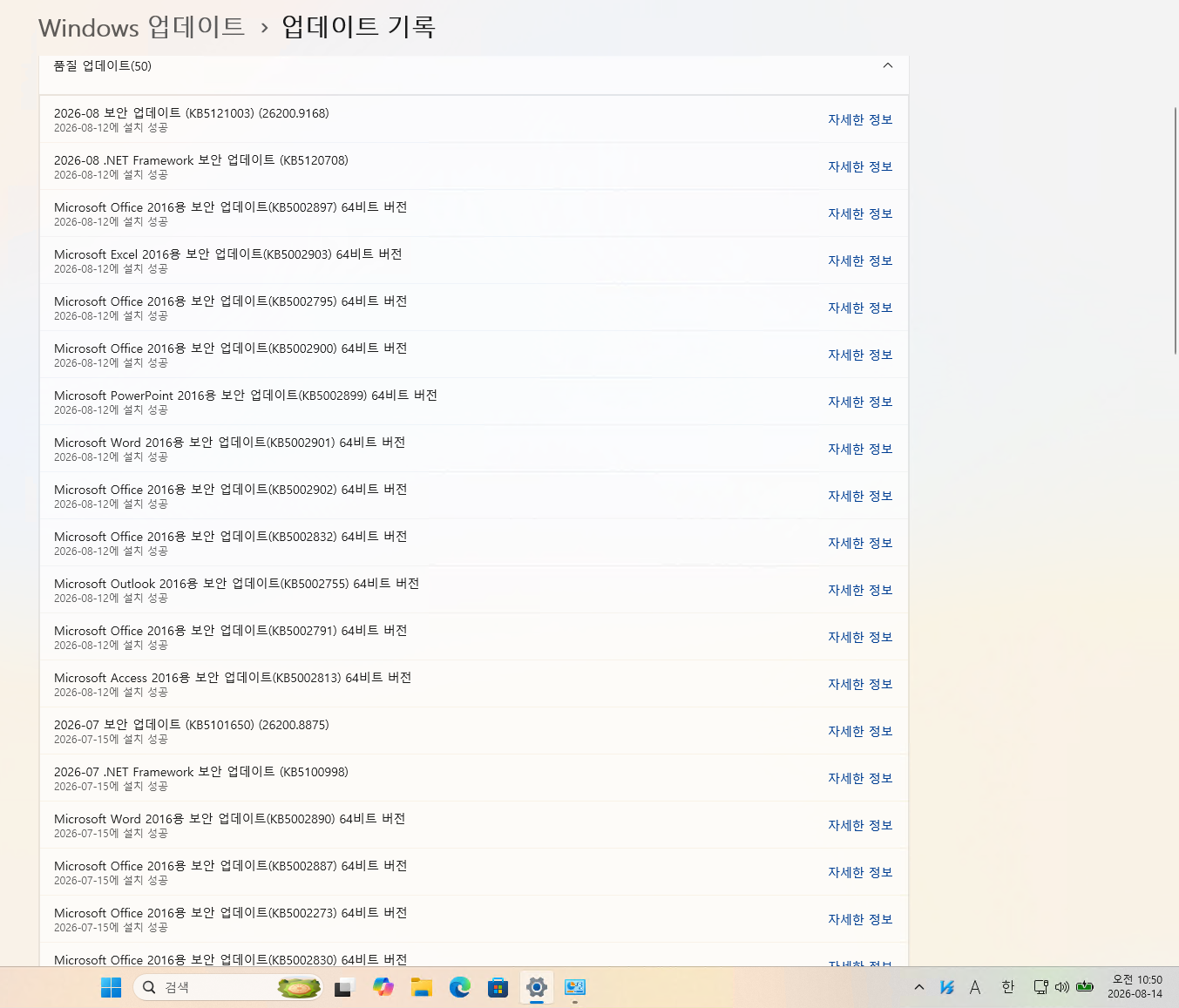Open the V3 security tray icon
The image size is (1179, 1008).
[x=947, y=987]
